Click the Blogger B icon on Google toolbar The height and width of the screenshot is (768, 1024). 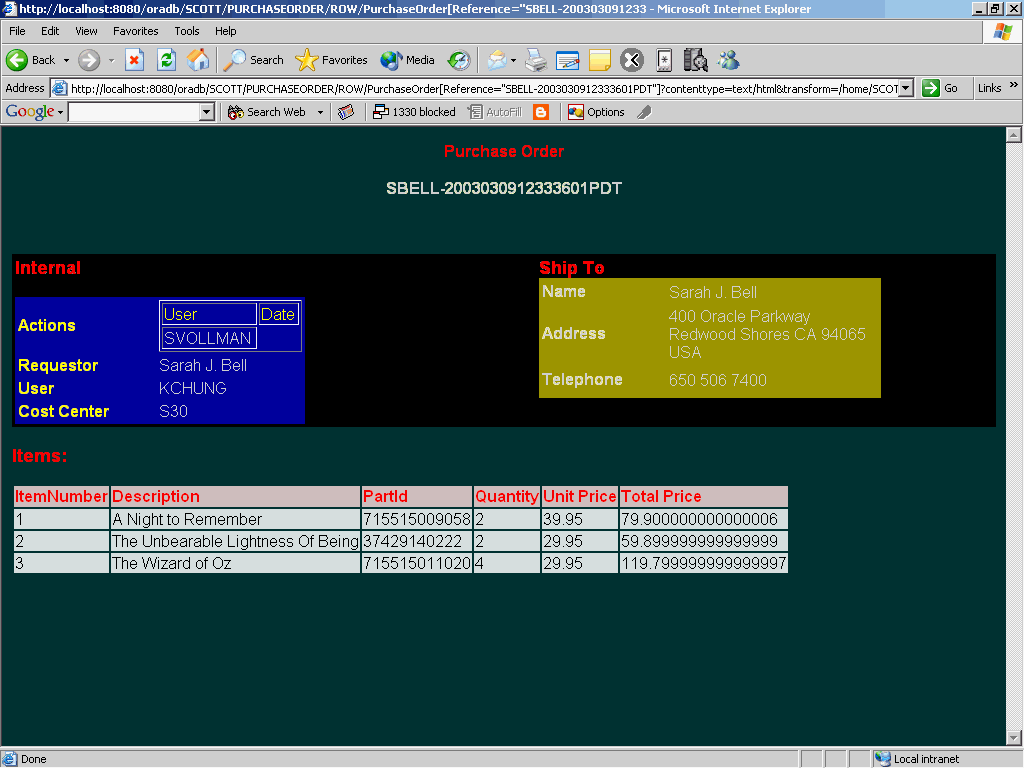pyautogui.click(x=539, y=112)
